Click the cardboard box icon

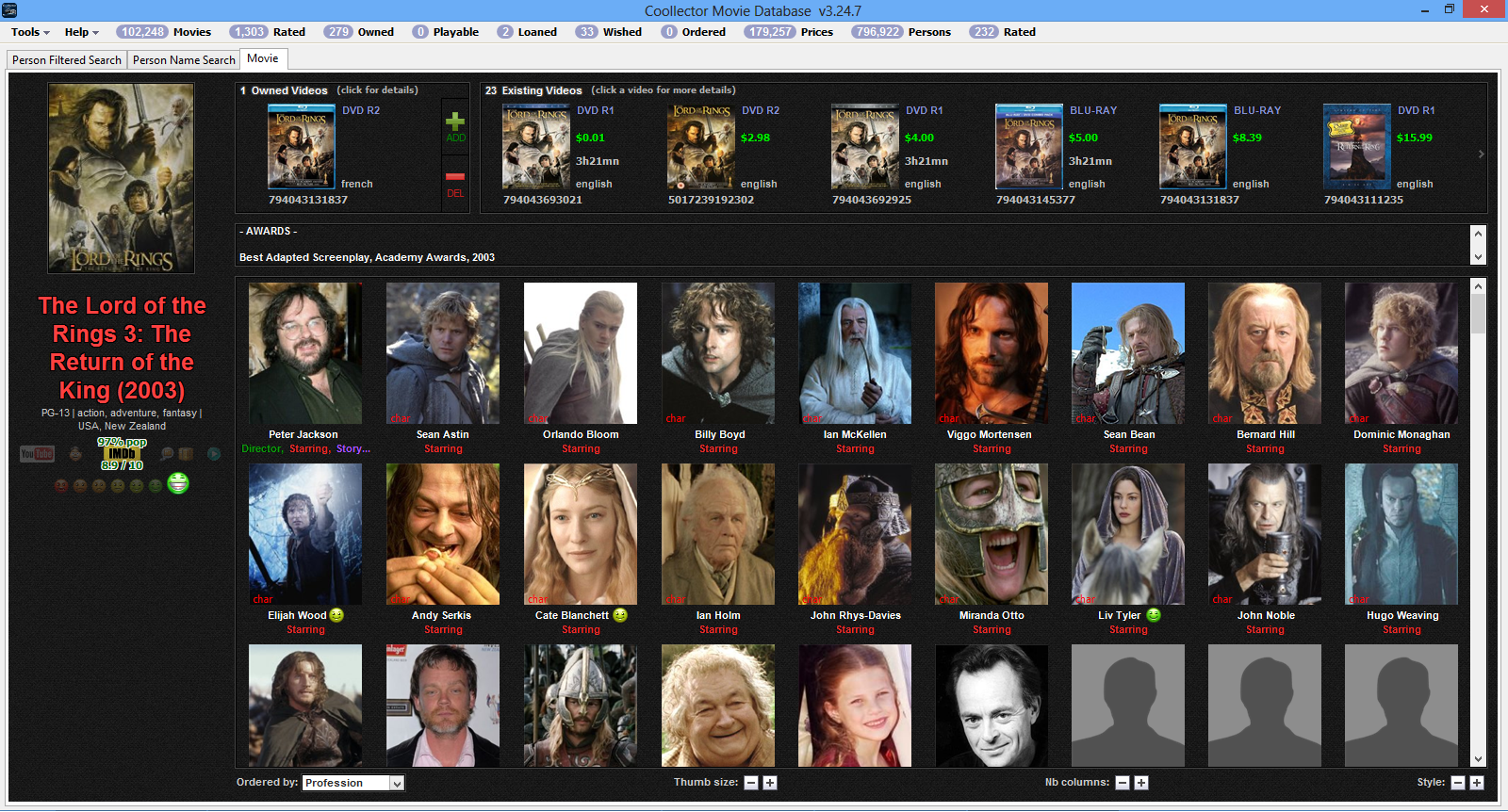(x=187, y=454)
